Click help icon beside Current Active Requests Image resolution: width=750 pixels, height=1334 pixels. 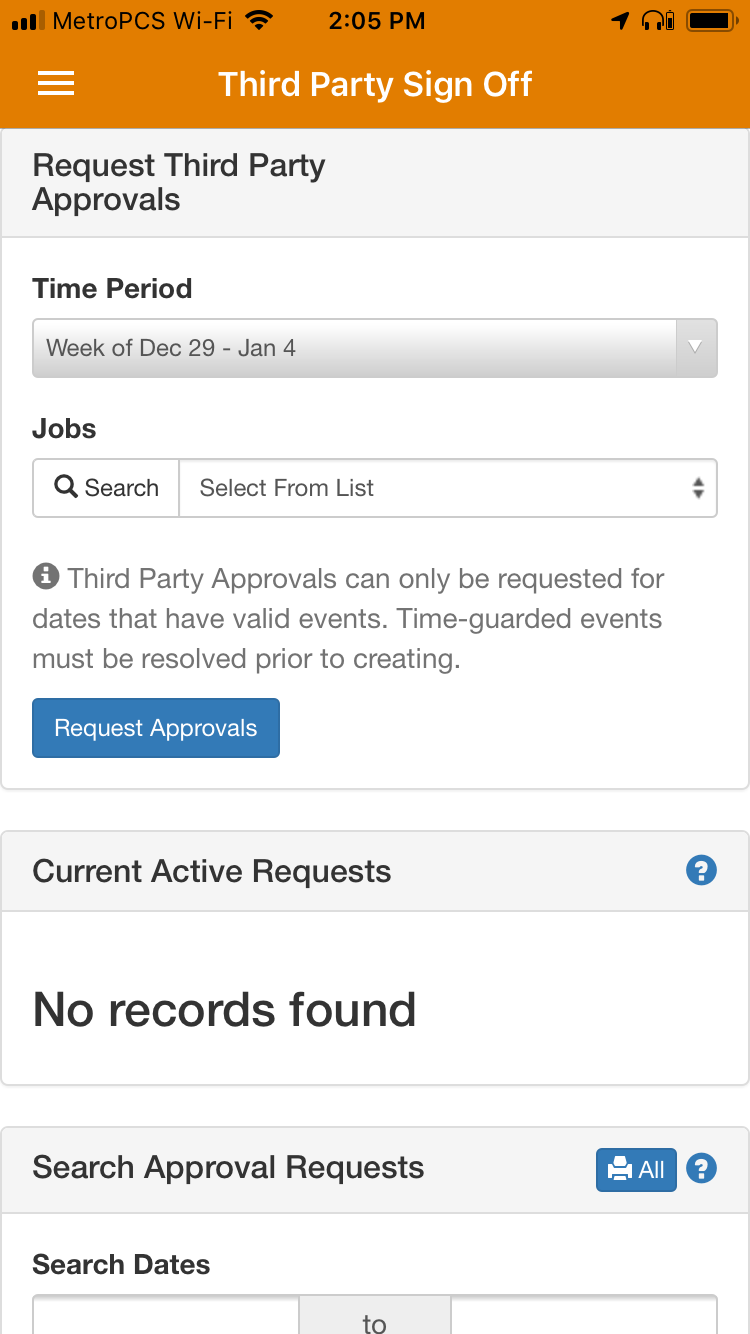pyautogui.click(x=701, y=871)
